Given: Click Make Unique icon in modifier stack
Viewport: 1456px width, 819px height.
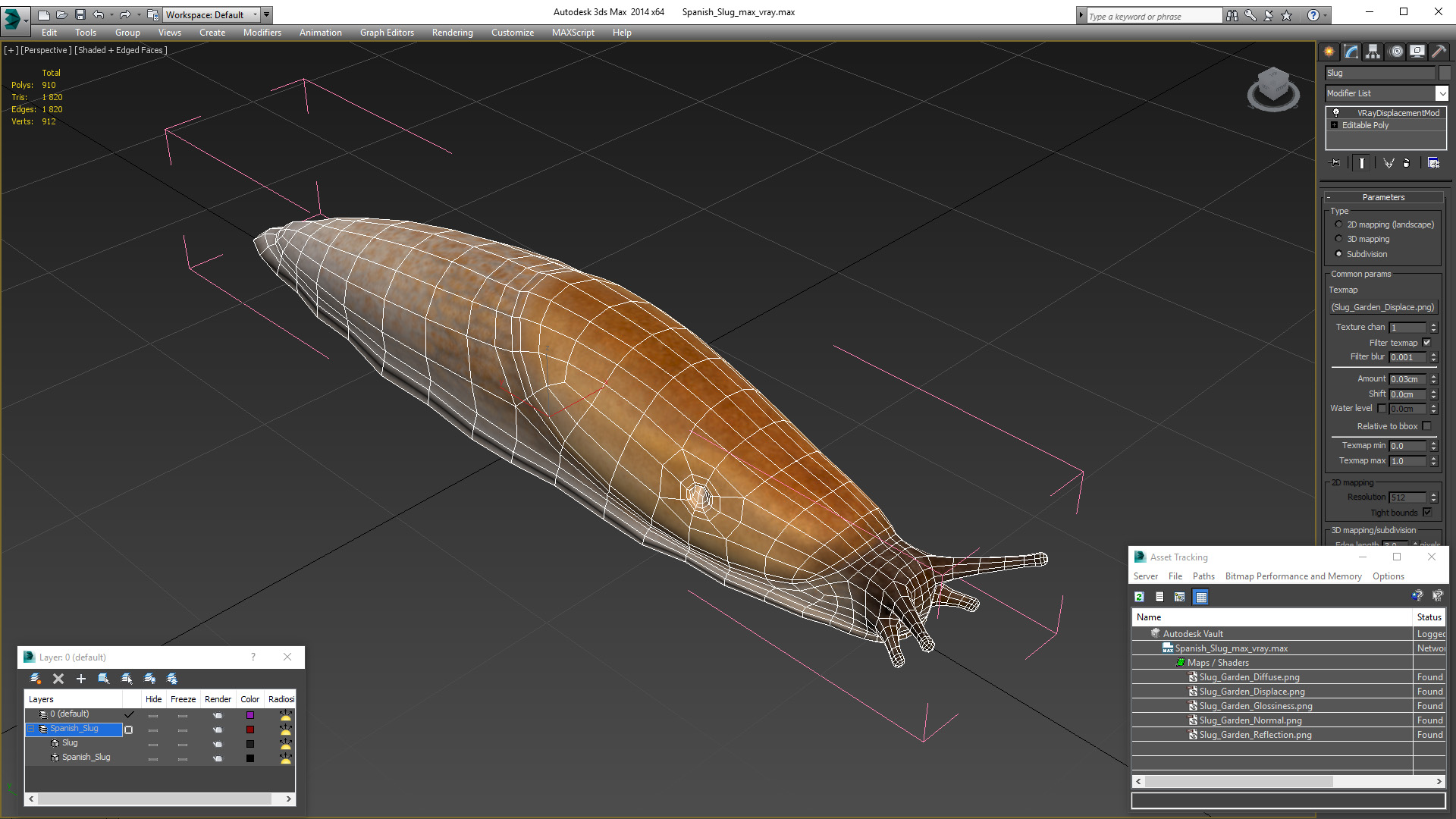Looking at the screenshot, I should coord(1389,162).
